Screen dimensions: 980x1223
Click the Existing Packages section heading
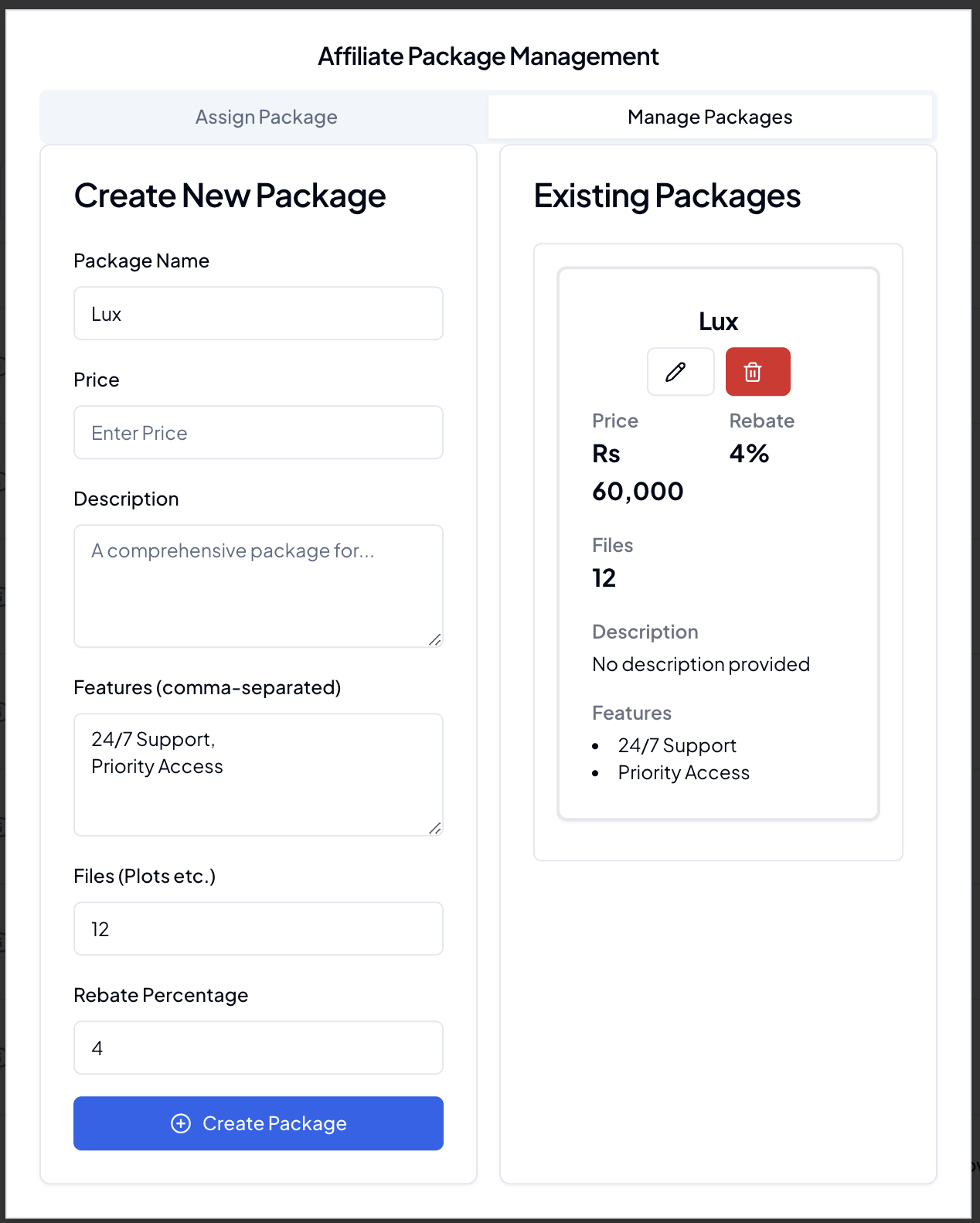tap(666, 196)
